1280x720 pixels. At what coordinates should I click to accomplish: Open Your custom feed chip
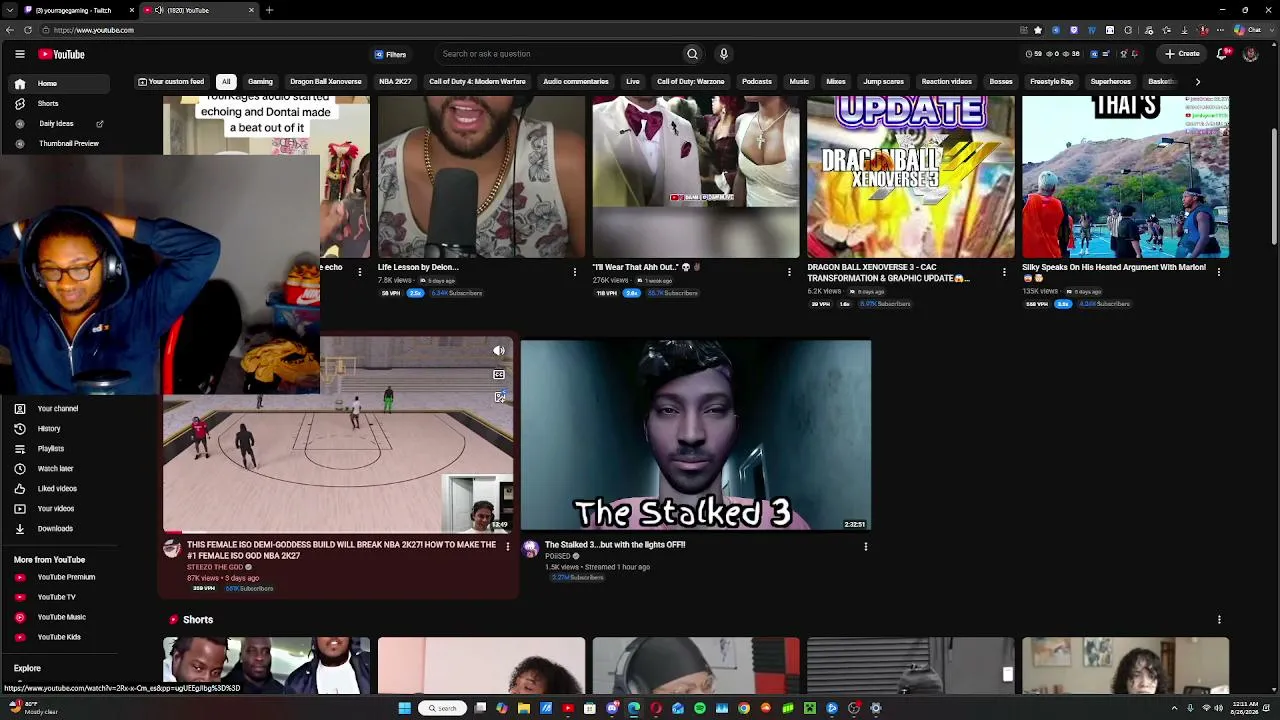pyautogui.click(x=171, y=82)
